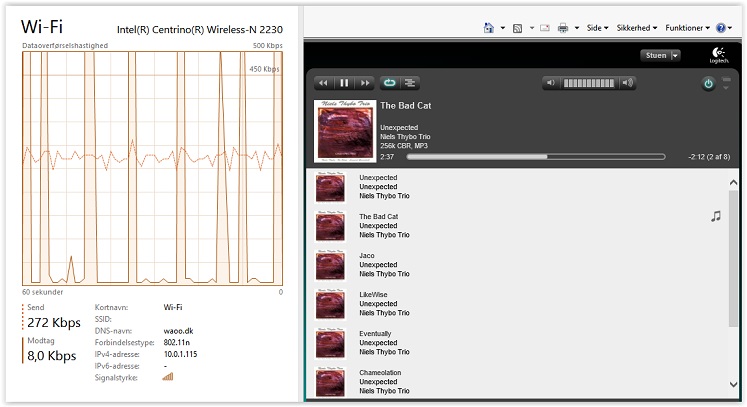The image size is (747, 407).
Task: Click the Jaco album thumbnail
Action: click(x=330, y=265)
